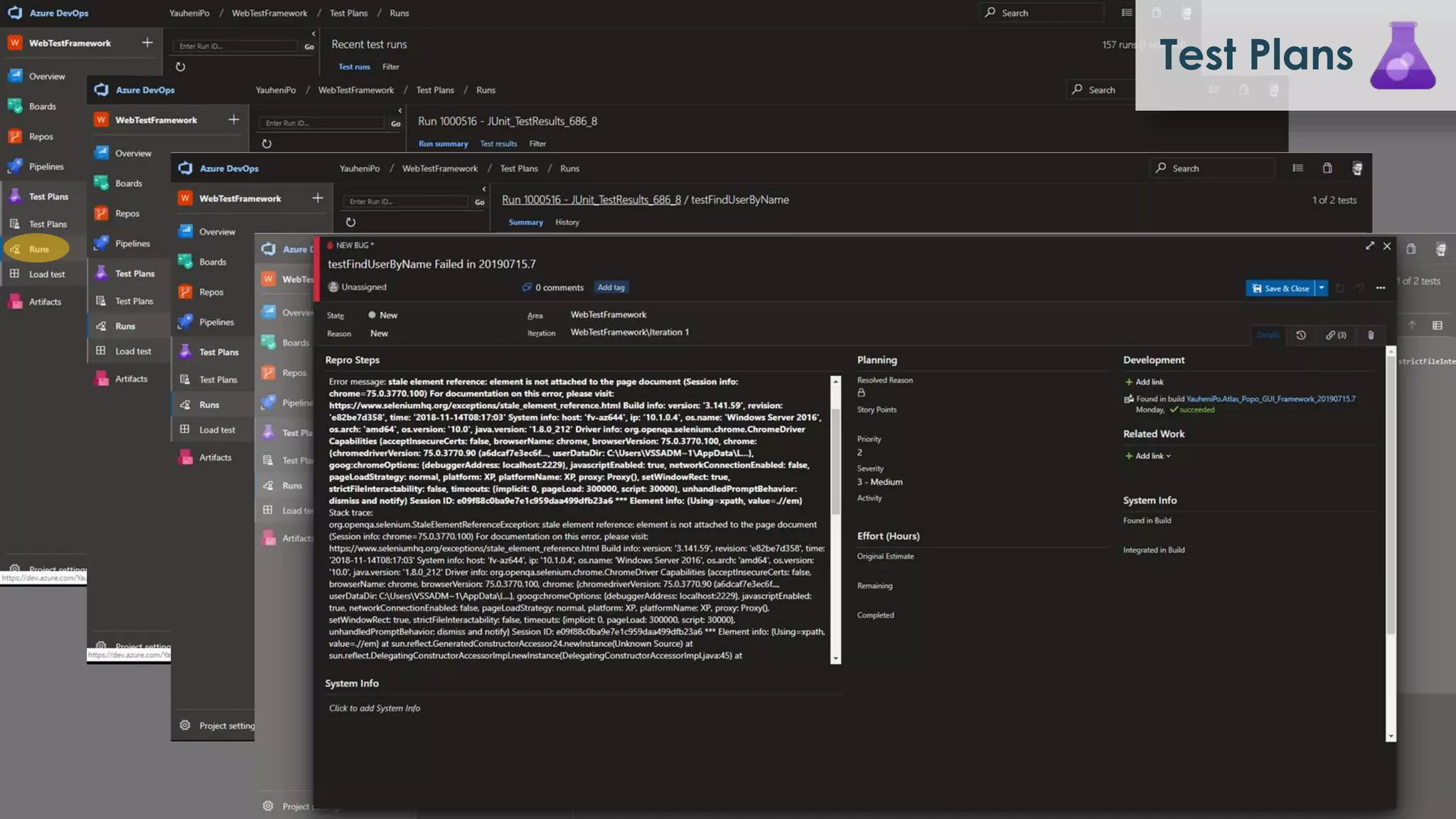Open the more actions ellipsis in bug dialog
Image resolution: width=1456 pixels, height=819 pixels.
point(1380,288)
